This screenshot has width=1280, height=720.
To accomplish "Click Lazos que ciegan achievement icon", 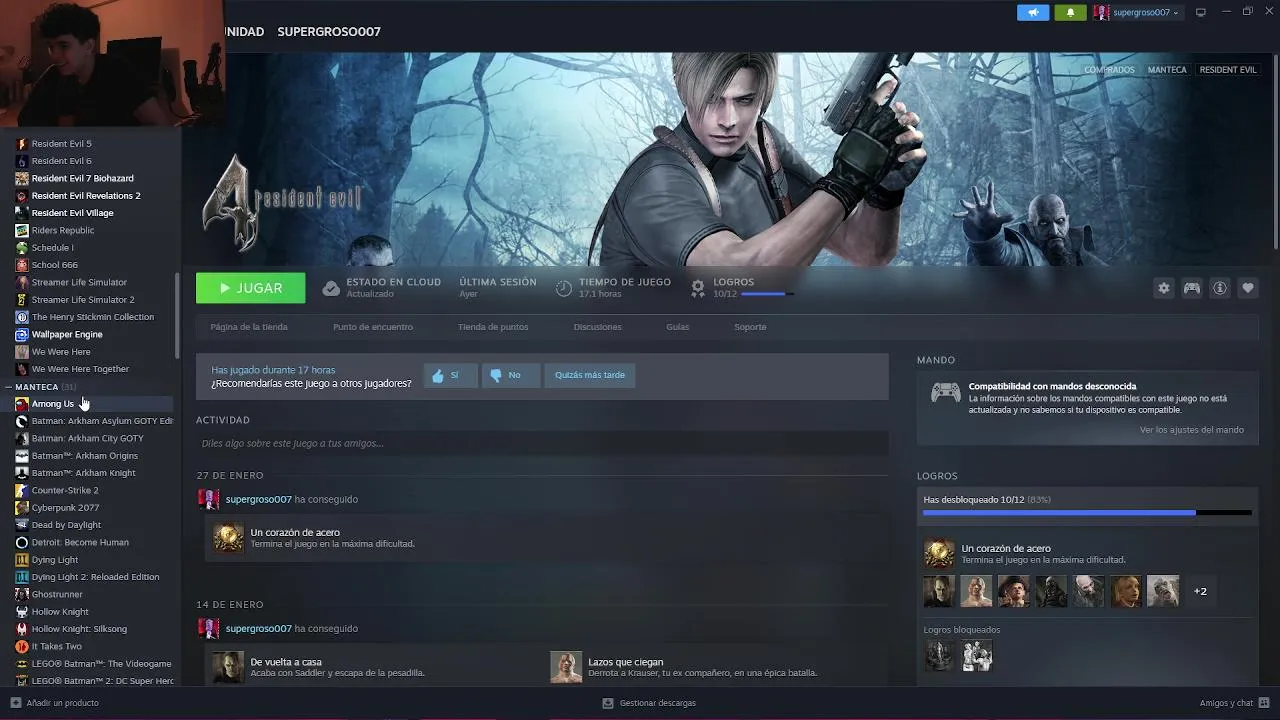I will [566, 667].
